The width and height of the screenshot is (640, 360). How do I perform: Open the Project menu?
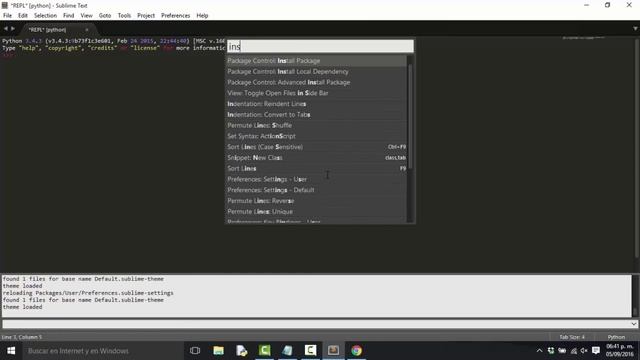[146, 16]
